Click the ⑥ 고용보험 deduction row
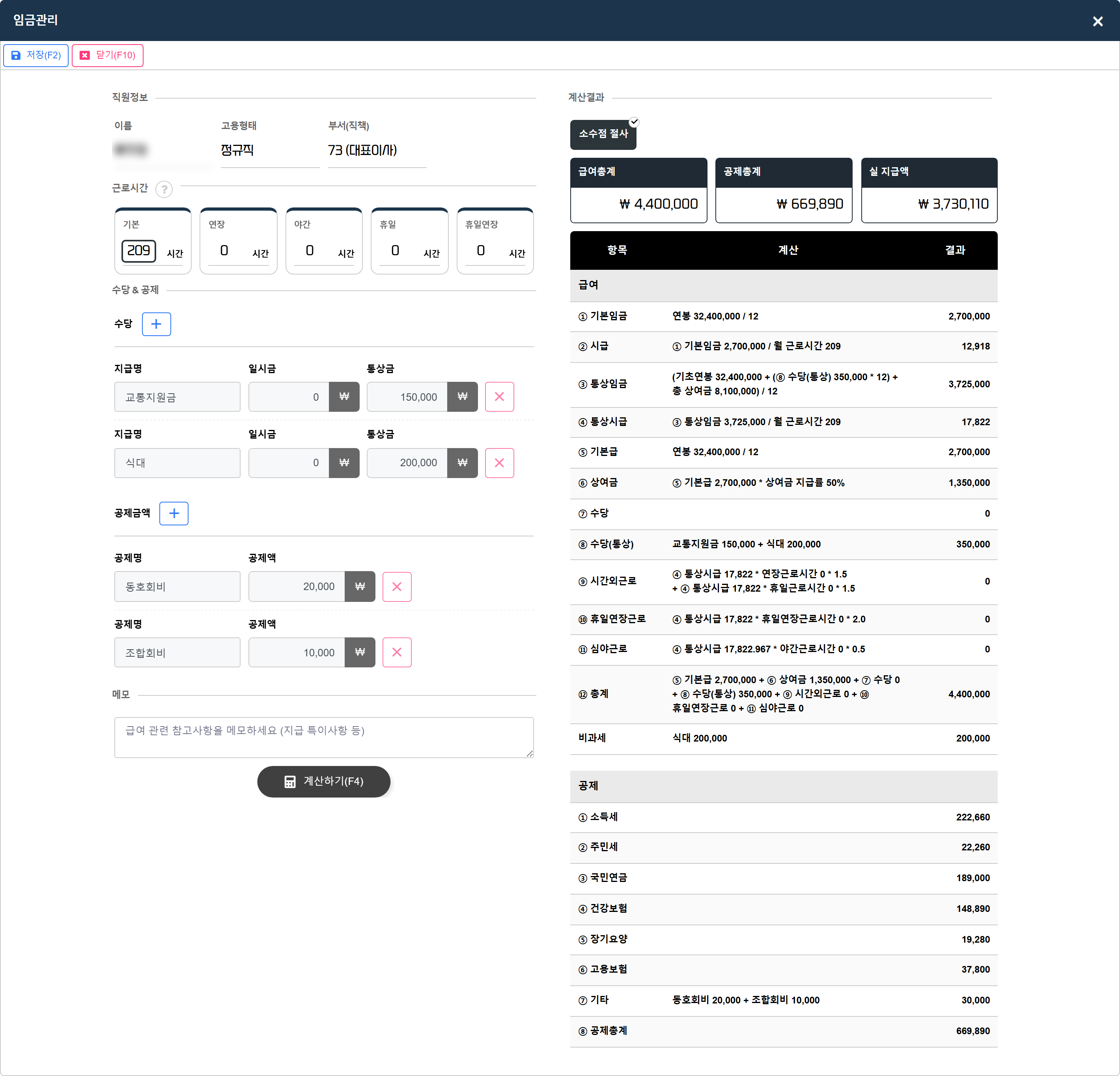This screenshot has width=1120, height=1076. 784,970
